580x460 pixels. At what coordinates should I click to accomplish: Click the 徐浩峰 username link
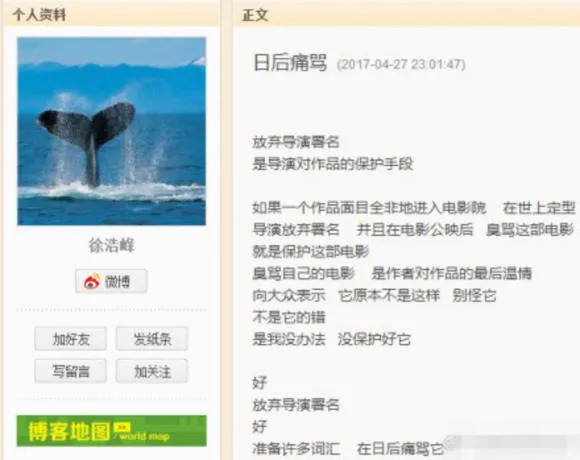111,245
